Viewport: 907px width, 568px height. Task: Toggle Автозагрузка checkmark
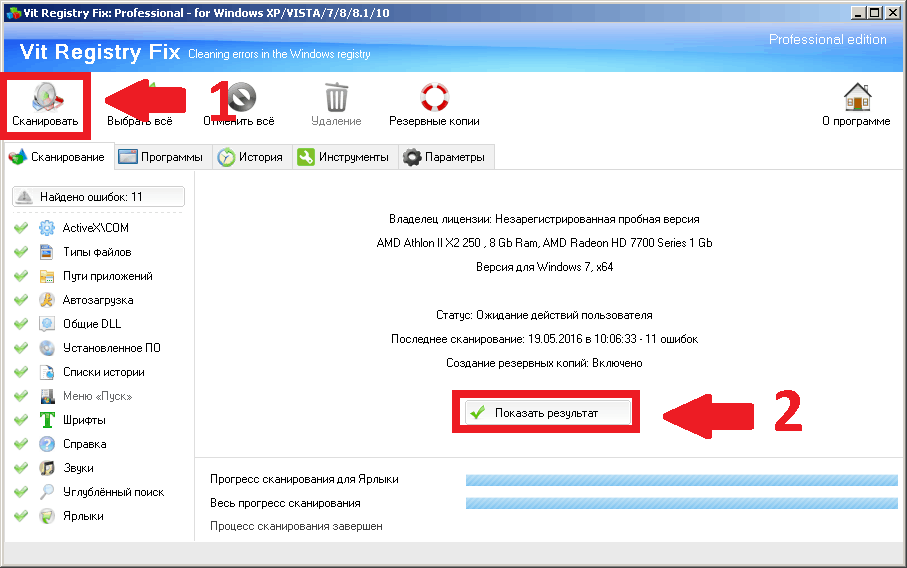(x=21, y=300)
